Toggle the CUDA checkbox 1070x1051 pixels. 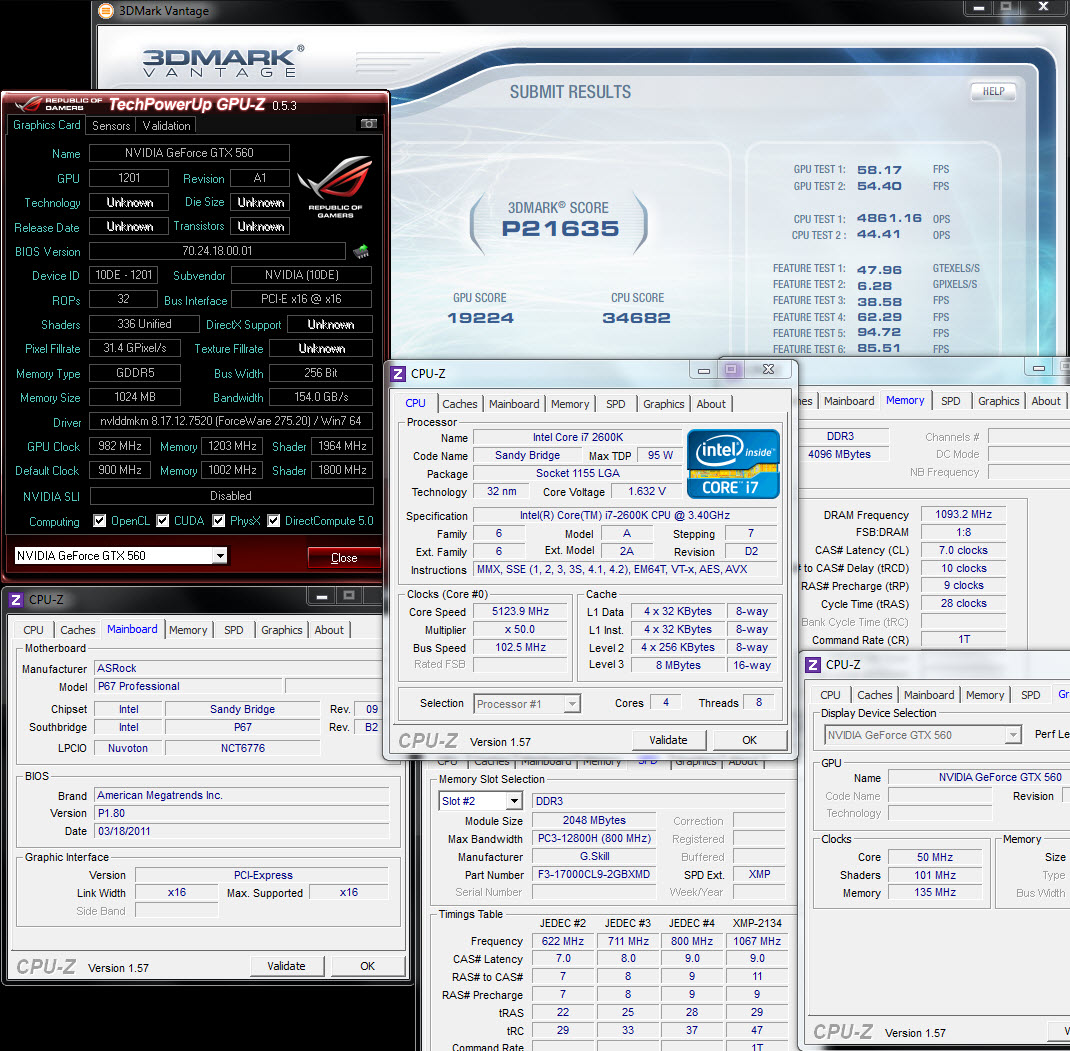(x=162, y=521)
